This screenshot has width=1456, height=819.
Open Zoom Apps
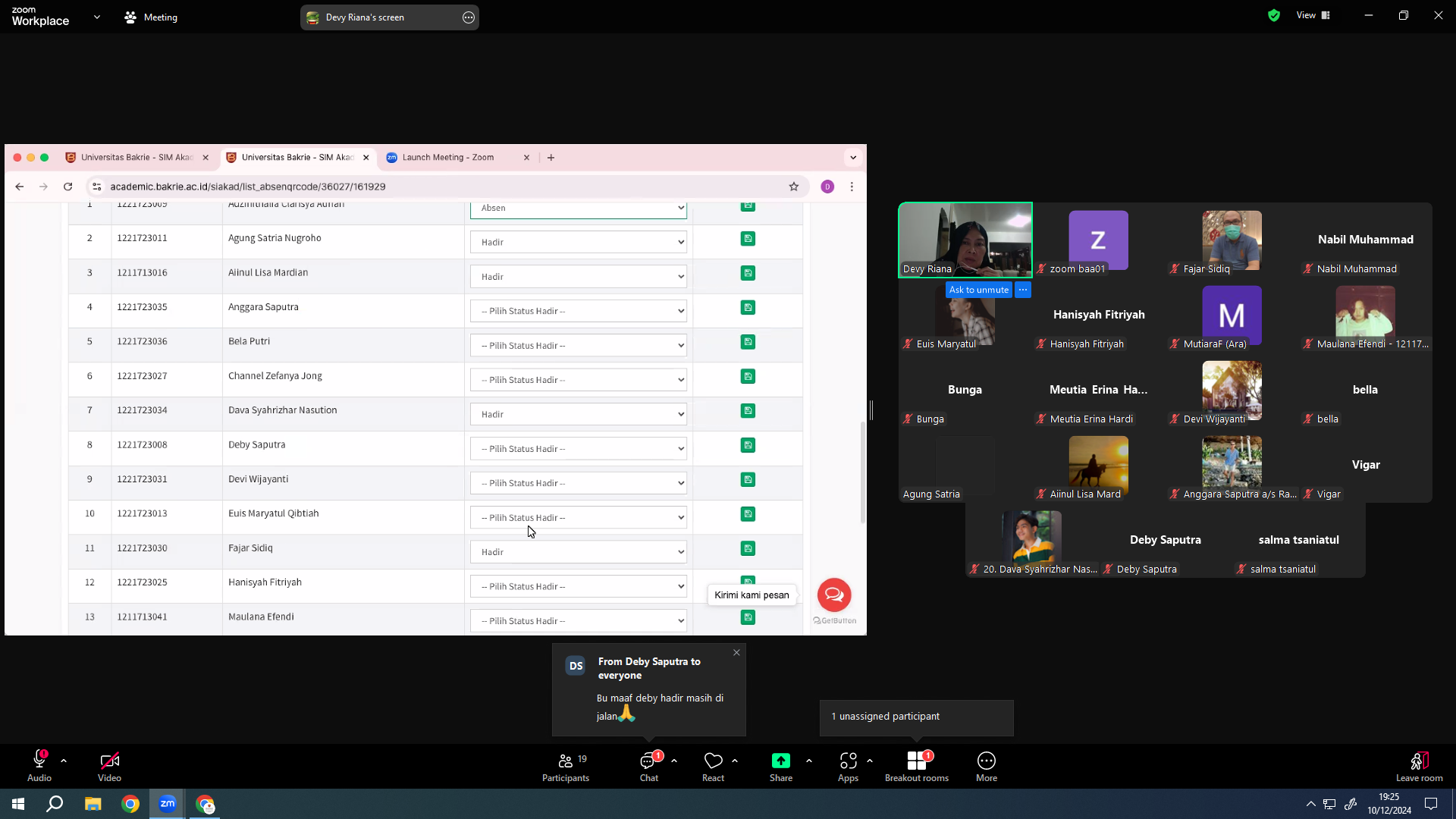(x=848, y=766)
